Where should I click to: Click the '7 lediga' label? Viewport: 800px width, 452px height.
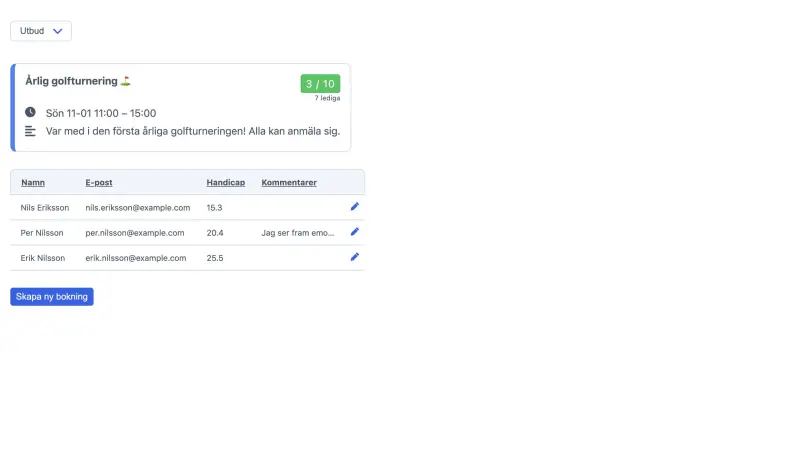327,98
